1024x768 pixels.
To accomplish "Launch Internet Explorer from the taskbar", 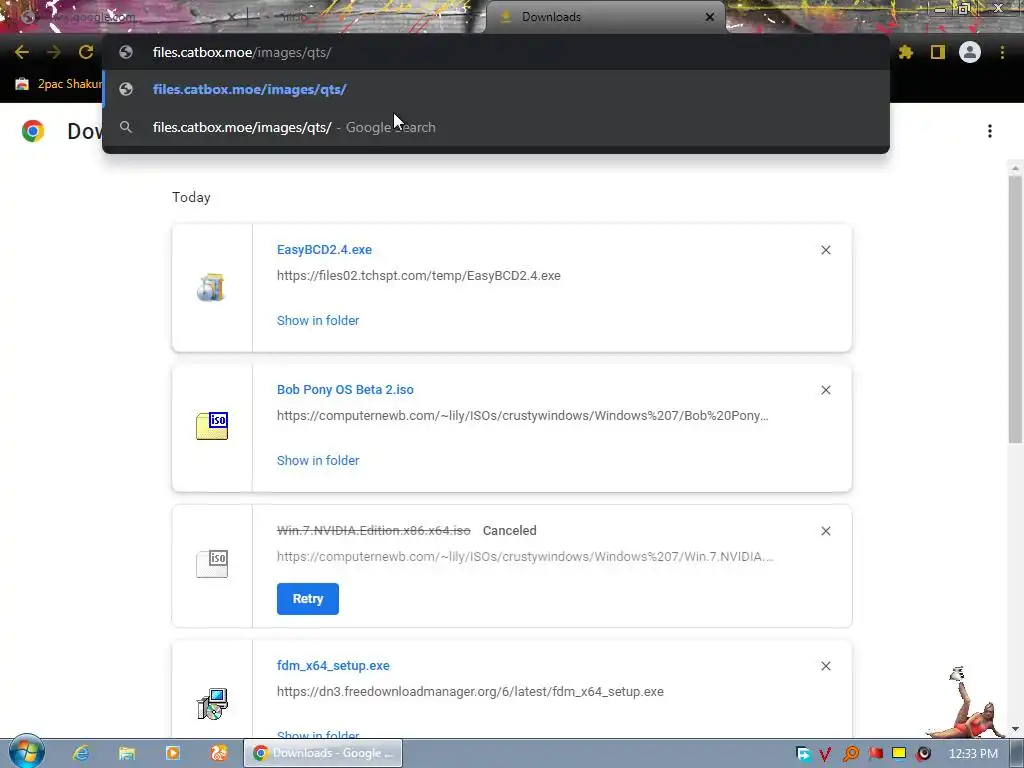I will 81,753.
